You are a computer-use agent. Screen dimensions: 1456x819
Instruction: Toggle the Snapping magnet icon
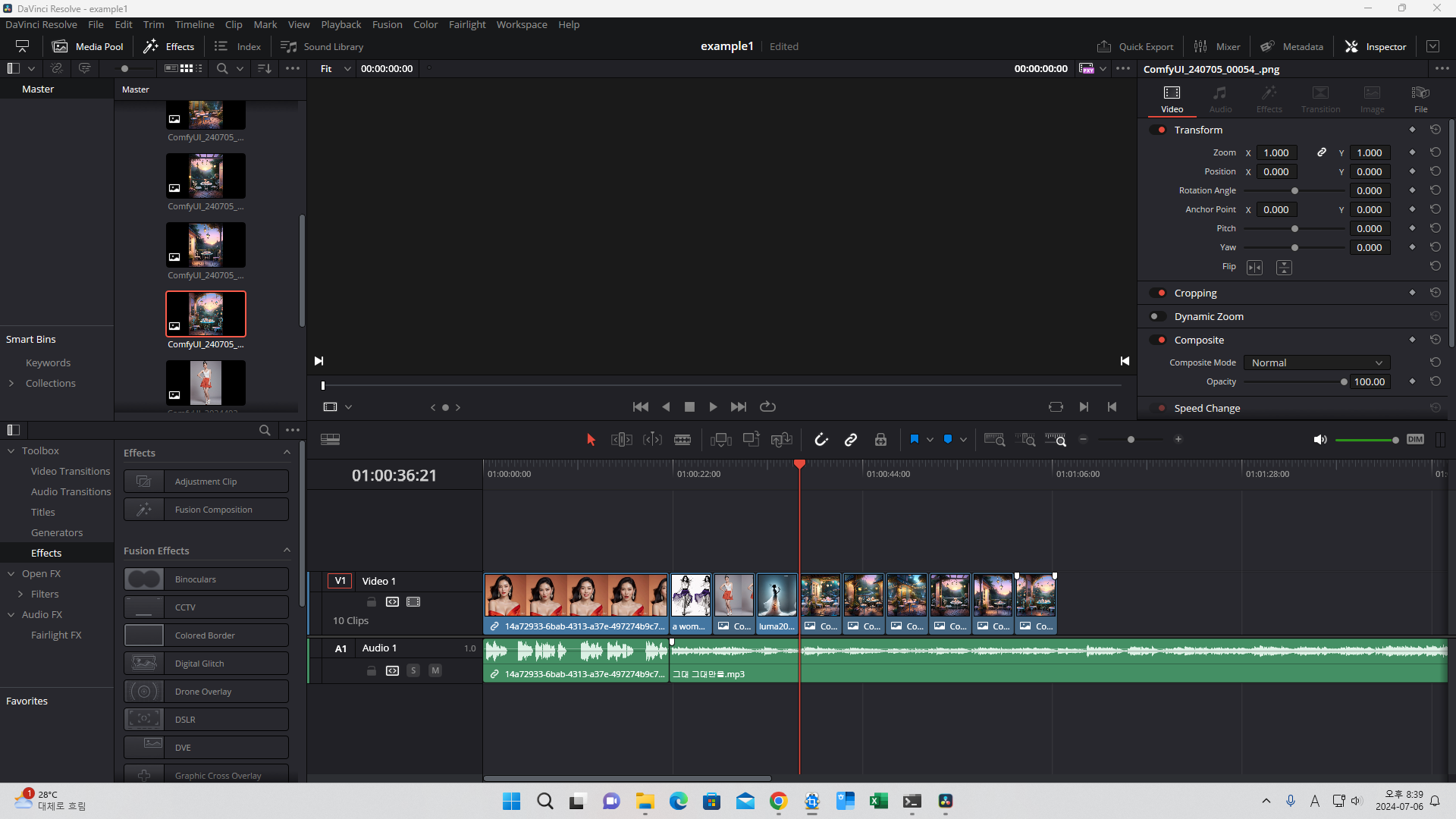[821, 440]
